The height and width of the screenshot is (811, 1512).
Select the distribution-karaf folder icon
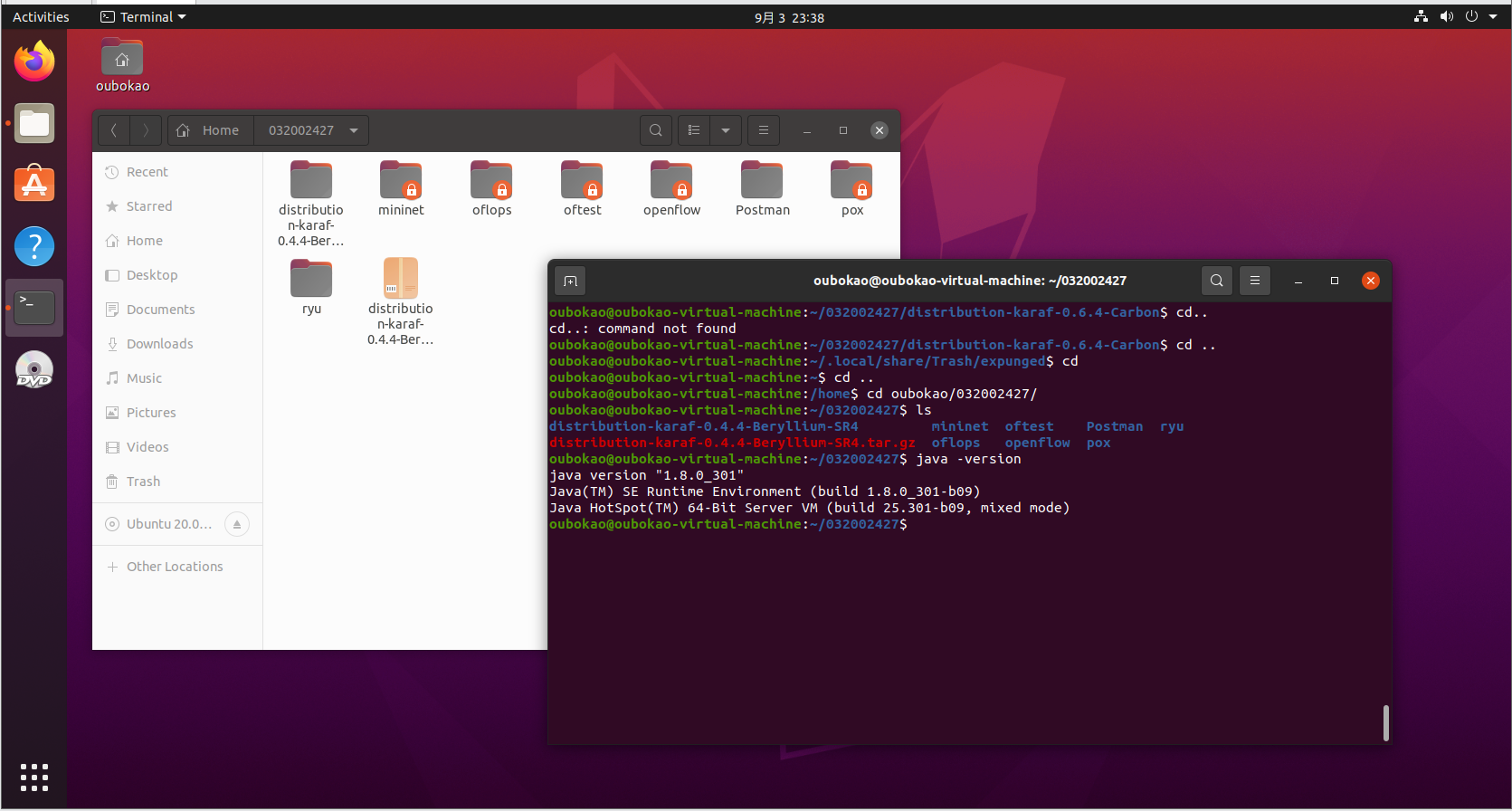point(311,181)
